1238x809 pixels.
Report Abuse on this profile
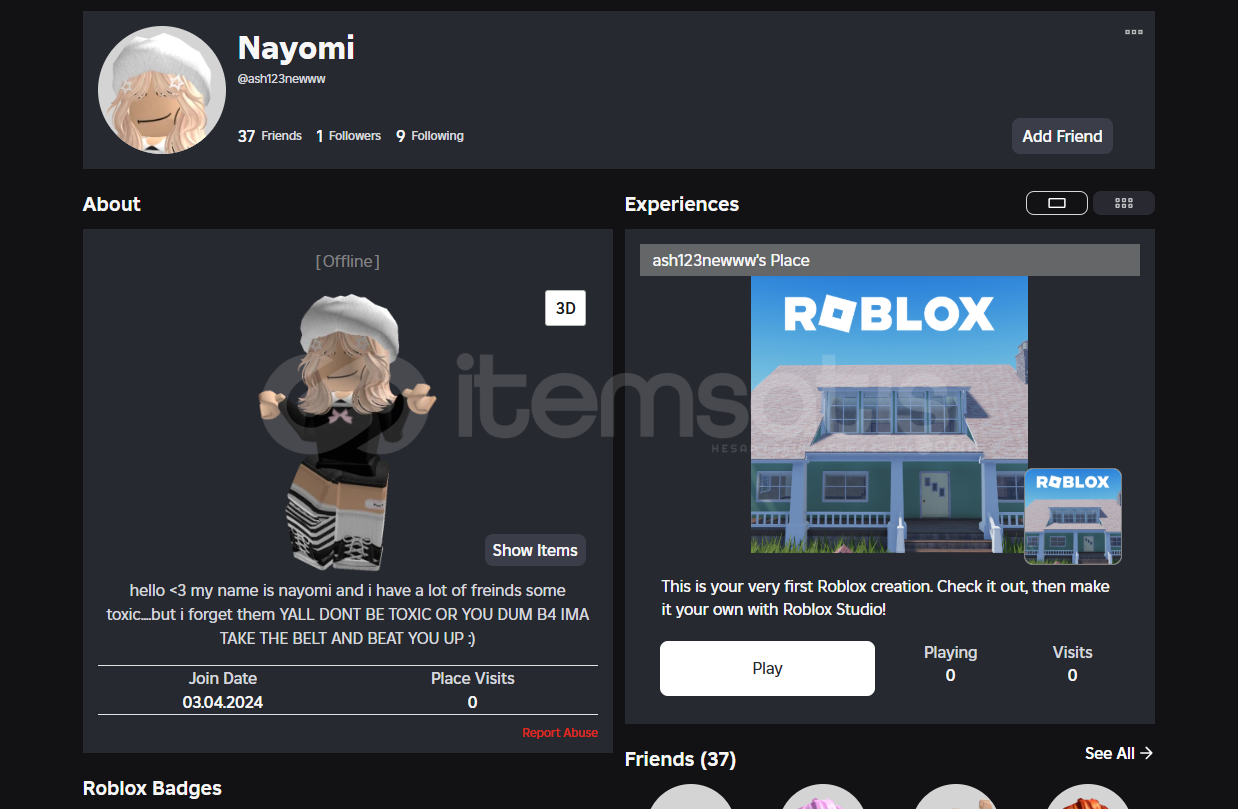[x=560, y=733]
